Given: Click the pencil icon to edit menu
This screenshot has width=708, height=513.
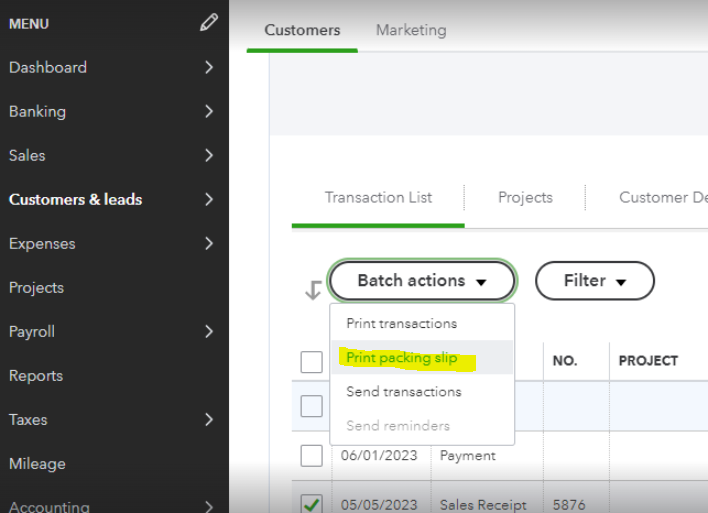Looking at the screenshot, I should tap(209, 23).
